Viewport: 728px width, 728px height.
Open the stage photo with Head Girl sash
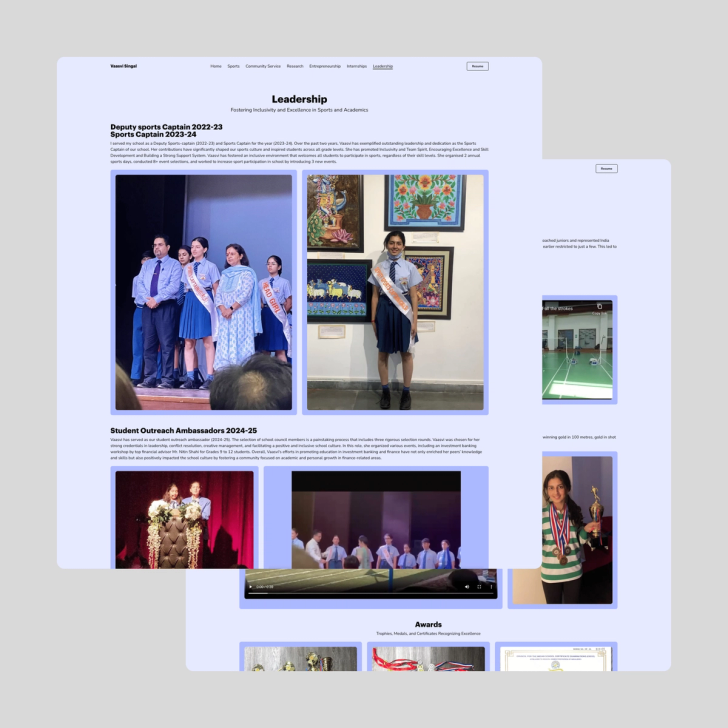(x=203, y=292)
